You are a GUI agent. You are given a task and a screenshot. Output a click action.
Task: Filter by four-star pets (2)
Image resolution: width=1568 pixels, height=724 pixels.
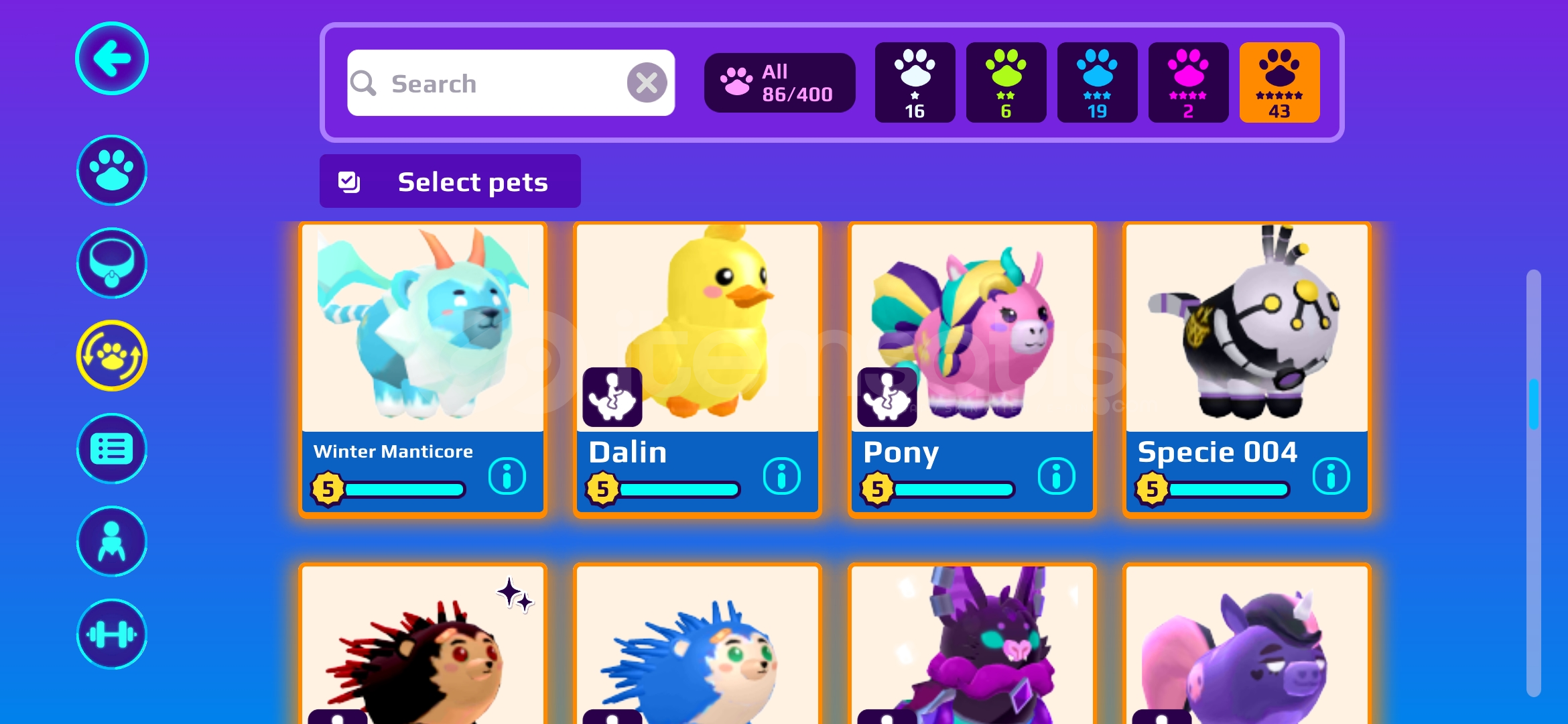[x=1189, y=82]
